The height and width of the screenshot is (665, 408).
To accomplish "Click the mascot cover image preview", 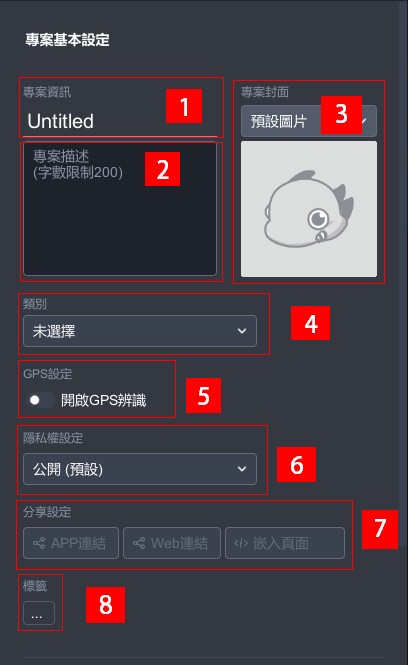I will [309, 209].
